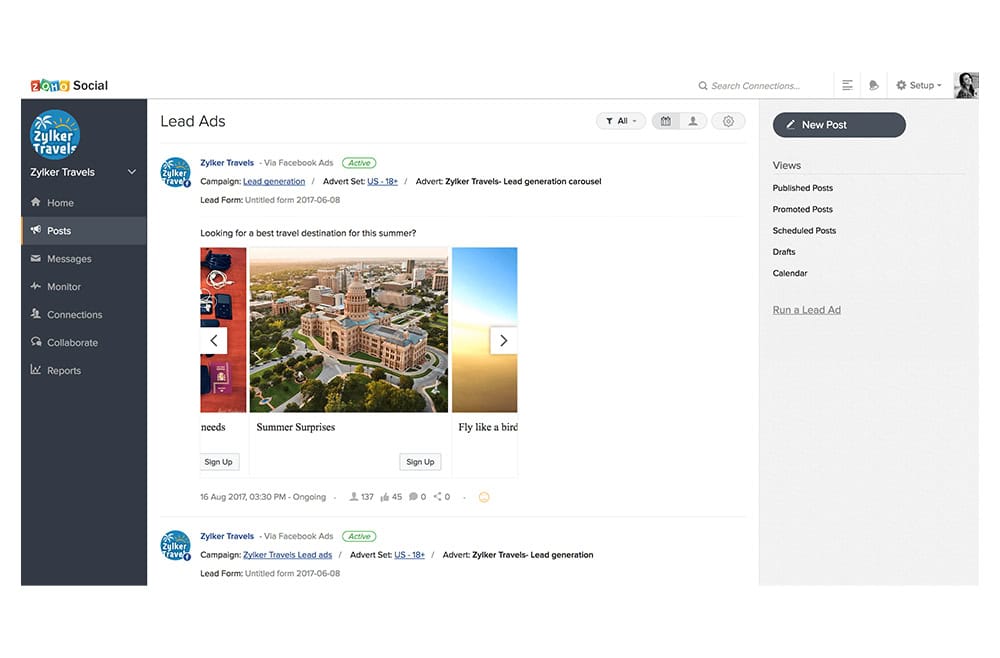The height and width of the screenshot is (658, 1000).
Task: Click the travel gear image on left card
Action: (223, 330)
